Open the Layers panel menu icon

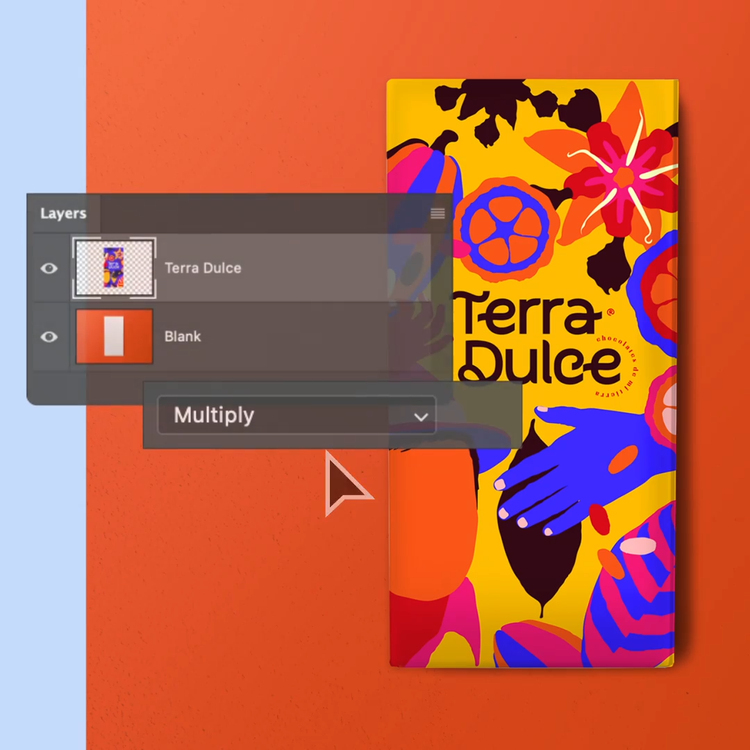(437, 213)
